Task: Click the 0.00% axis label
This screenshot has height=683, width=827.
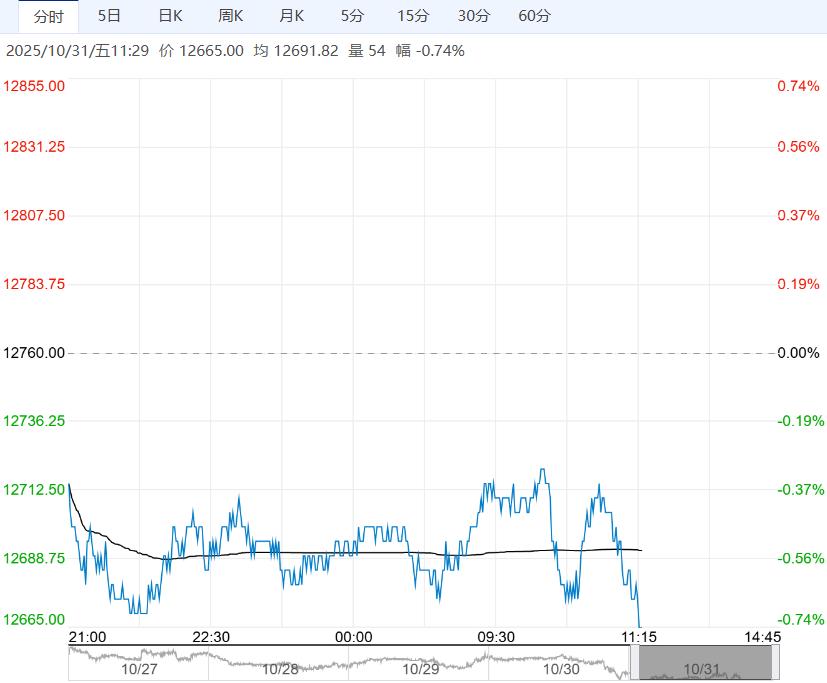Action: [x=797, y=353]
